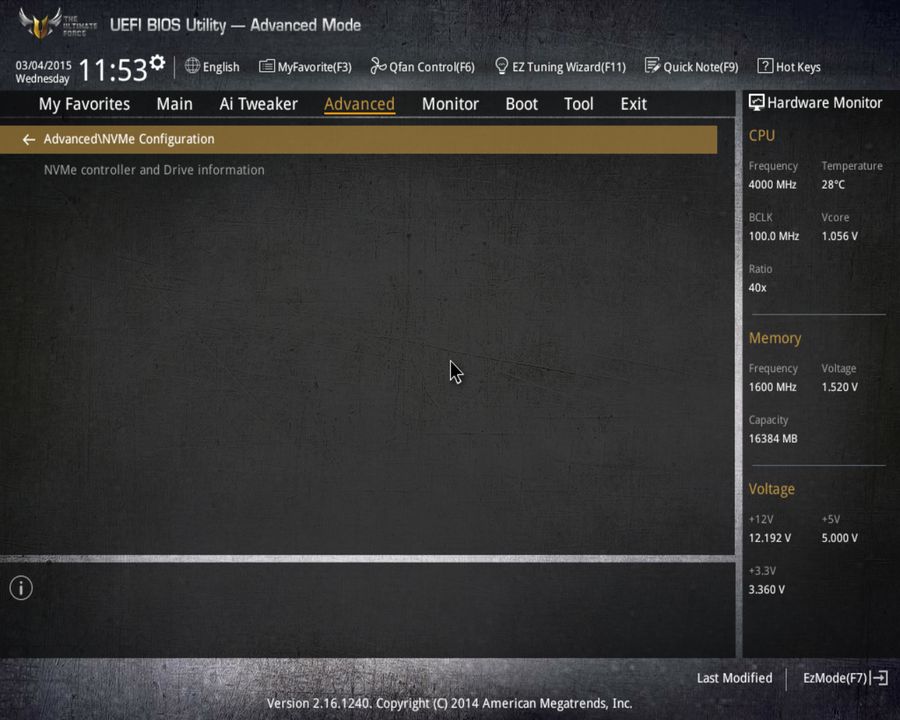Go back using the left arrow icon

pyautogui.click(x=29, y=140)
